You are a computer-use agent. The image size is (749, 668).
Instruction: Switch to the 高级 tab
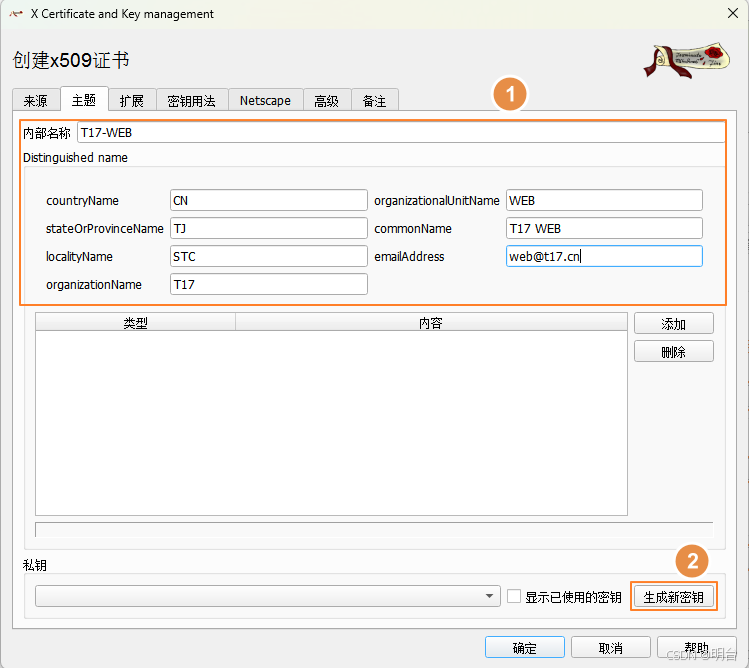pos(327,100)
